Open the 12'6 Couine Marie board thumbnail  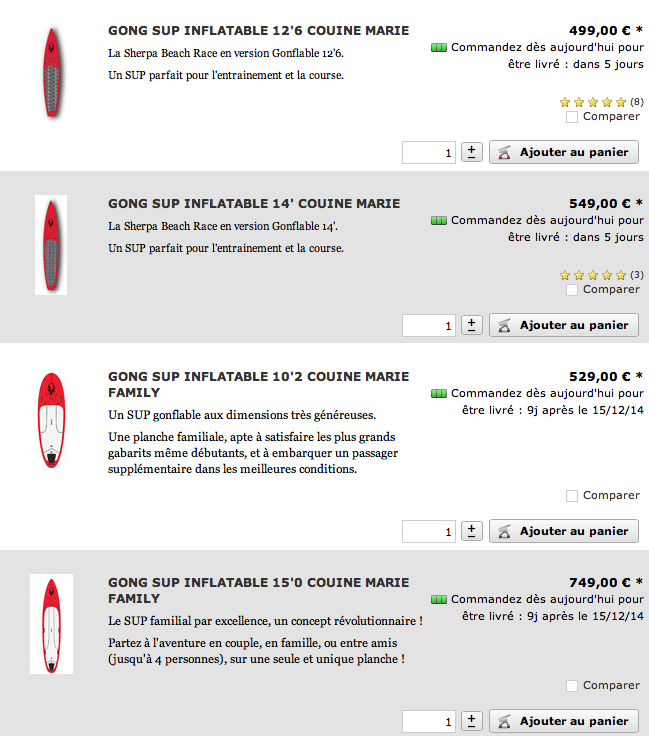tap(52, 73)
